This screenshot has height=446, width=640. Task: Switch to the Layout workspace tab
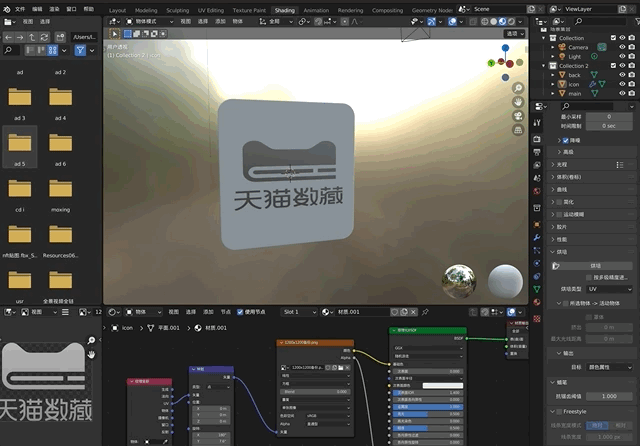point(118,10)
